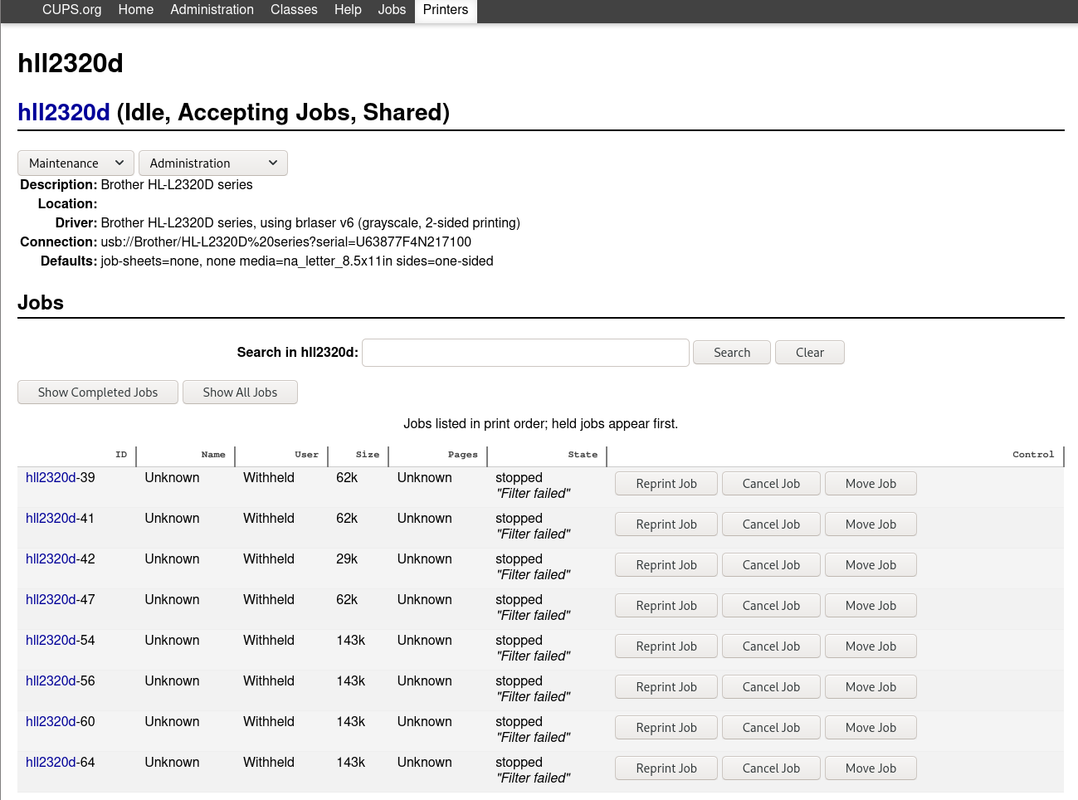Expand the Maintenance dropdown
Image resolution: width=1078 pixels, height=800 pixels.
pos(76,163)
